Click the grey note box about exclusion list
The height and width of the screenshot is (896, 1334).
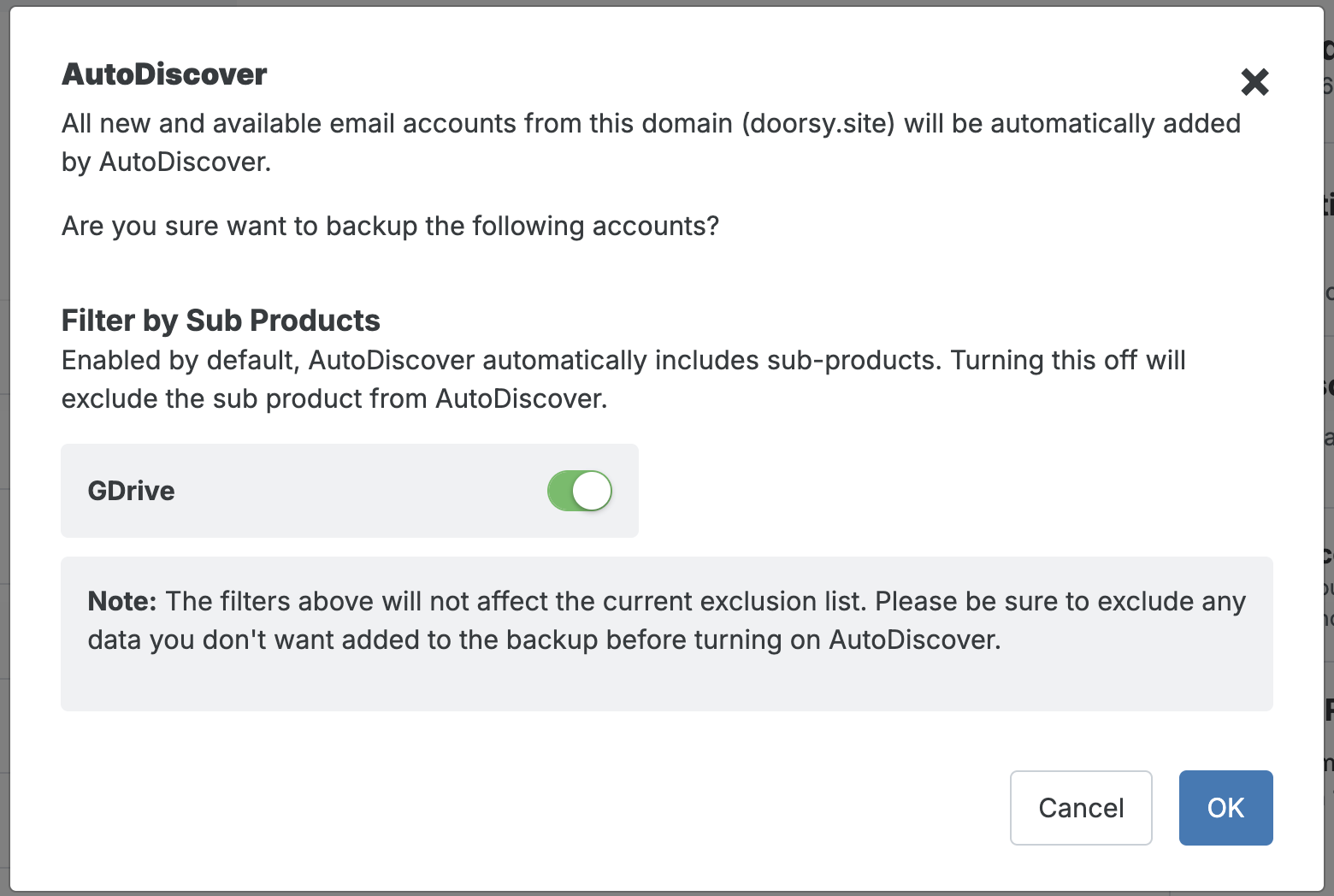667,634
